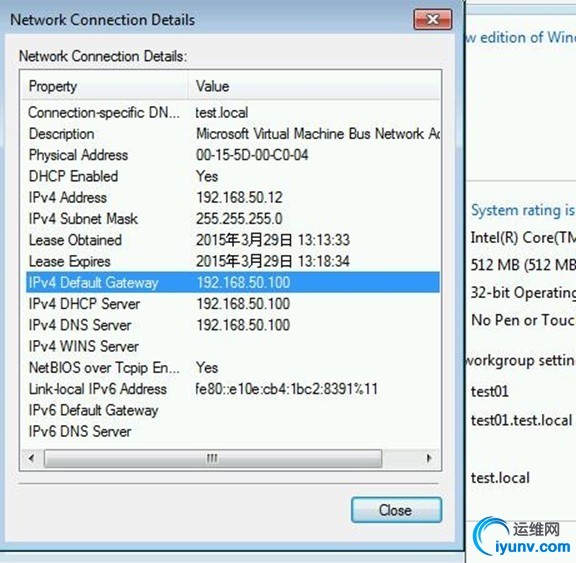Select the DHCP Enabled row

point(233,176)
